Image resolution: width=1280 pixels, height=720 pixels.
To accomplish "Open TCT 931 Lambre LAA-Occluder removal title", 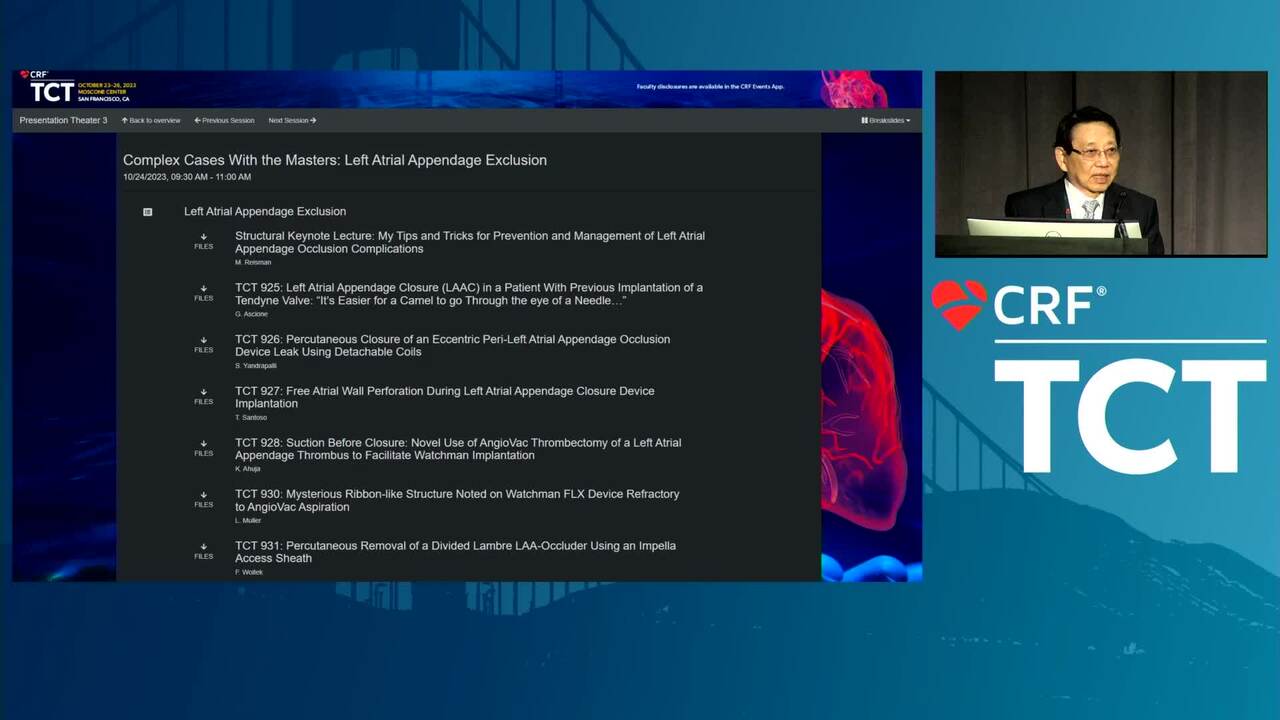I will [x=456, y=552].
